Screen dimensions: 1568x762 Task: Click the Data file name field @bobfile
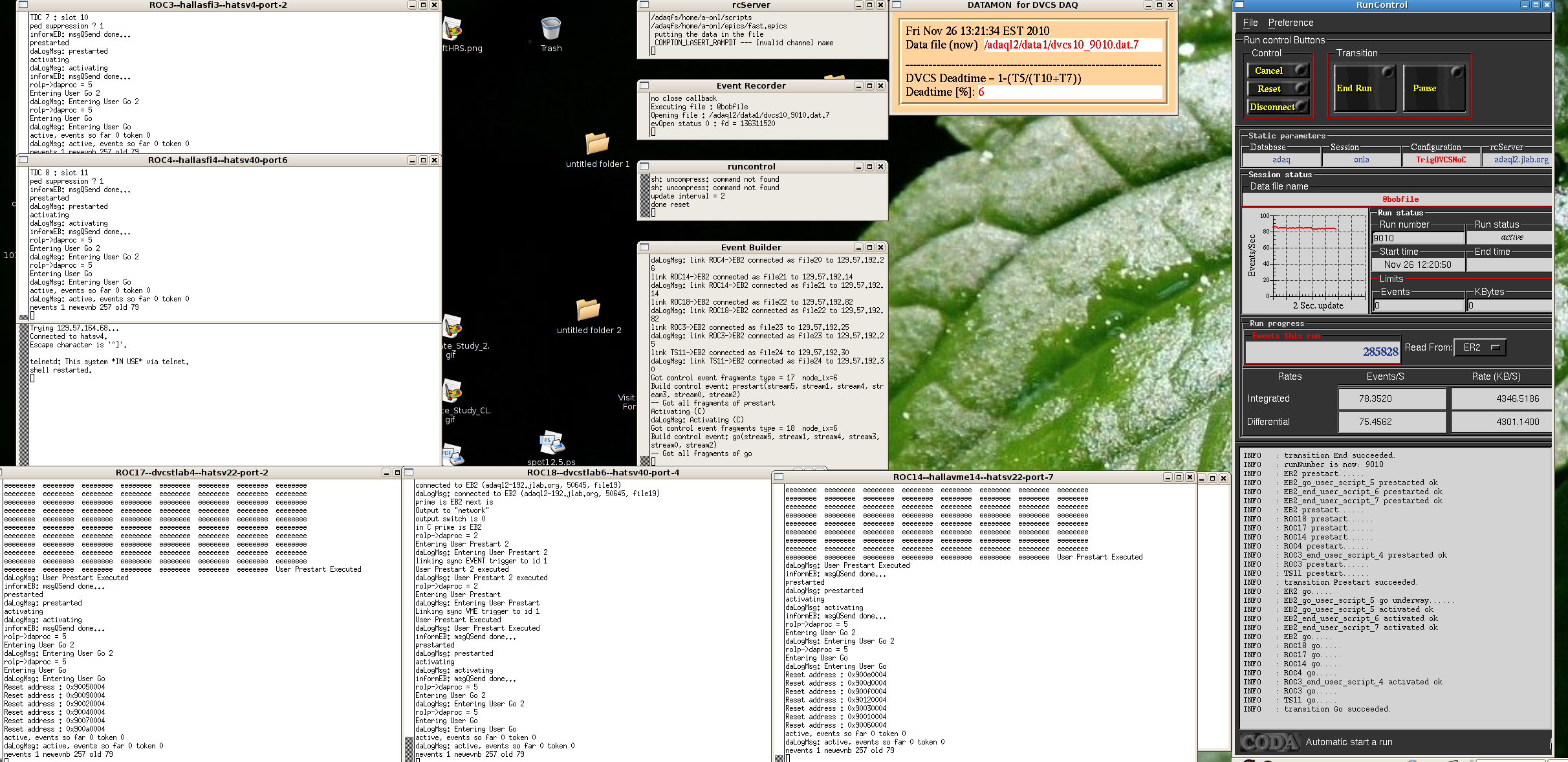(x=1397, y=199)
